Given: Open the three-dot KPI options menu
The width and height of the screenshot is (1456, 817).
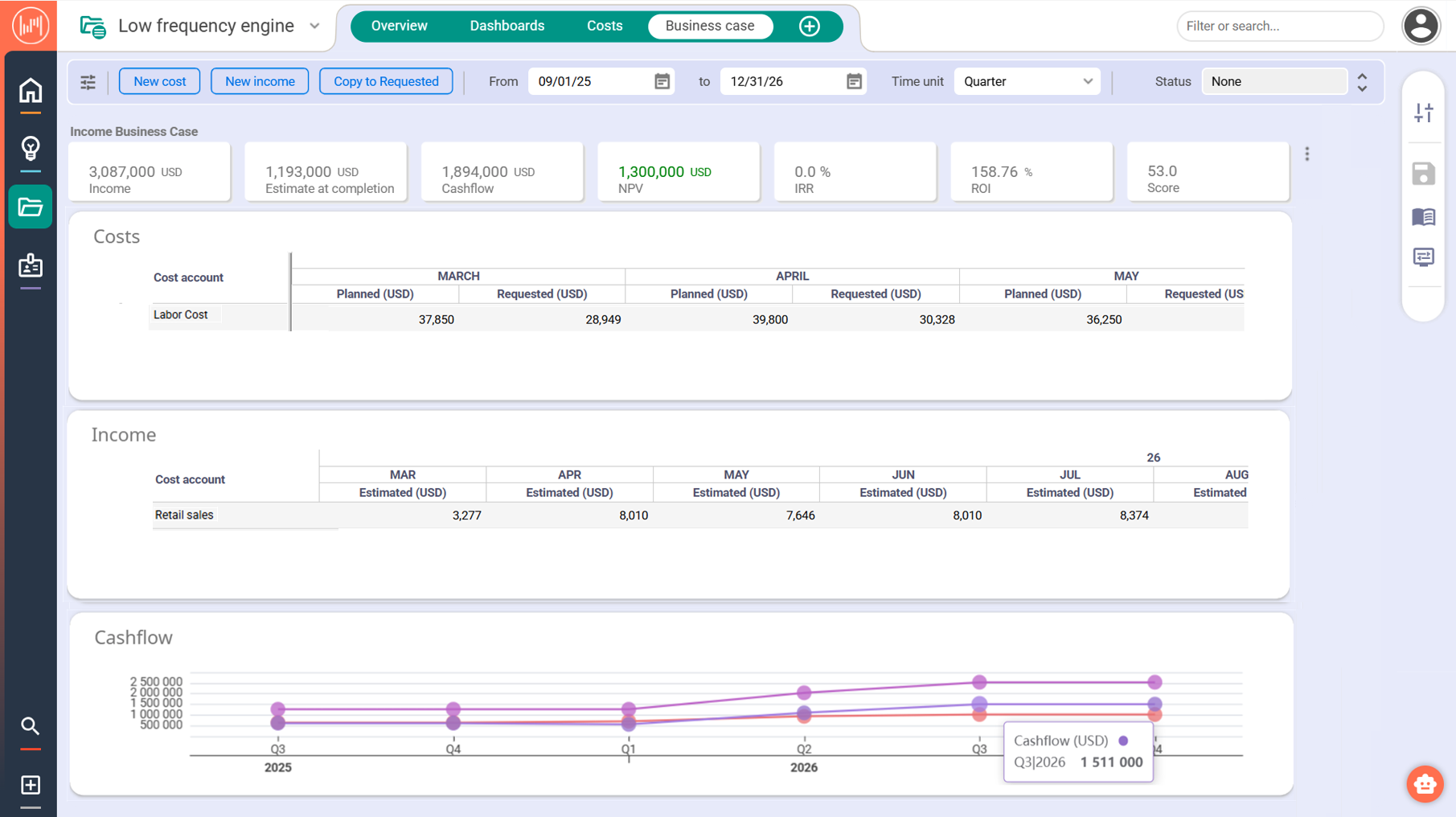Looking at the screenshot, I should click(1307, 154).
